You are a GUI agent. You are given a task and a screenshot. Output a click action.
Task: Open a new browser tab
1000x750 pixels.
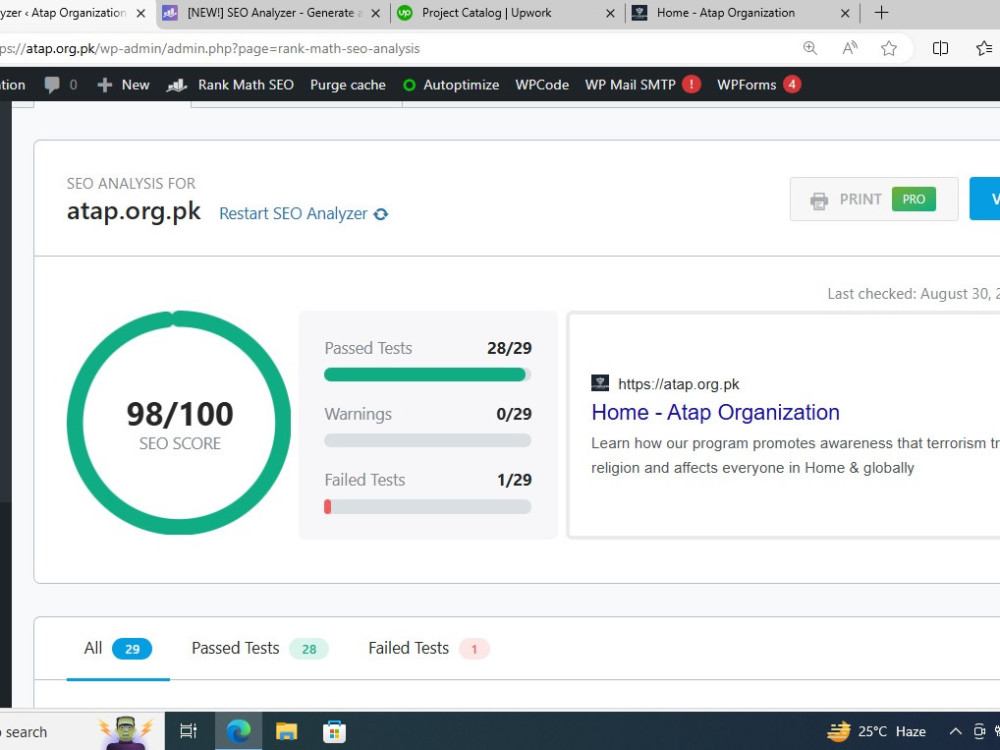[881, 13]
